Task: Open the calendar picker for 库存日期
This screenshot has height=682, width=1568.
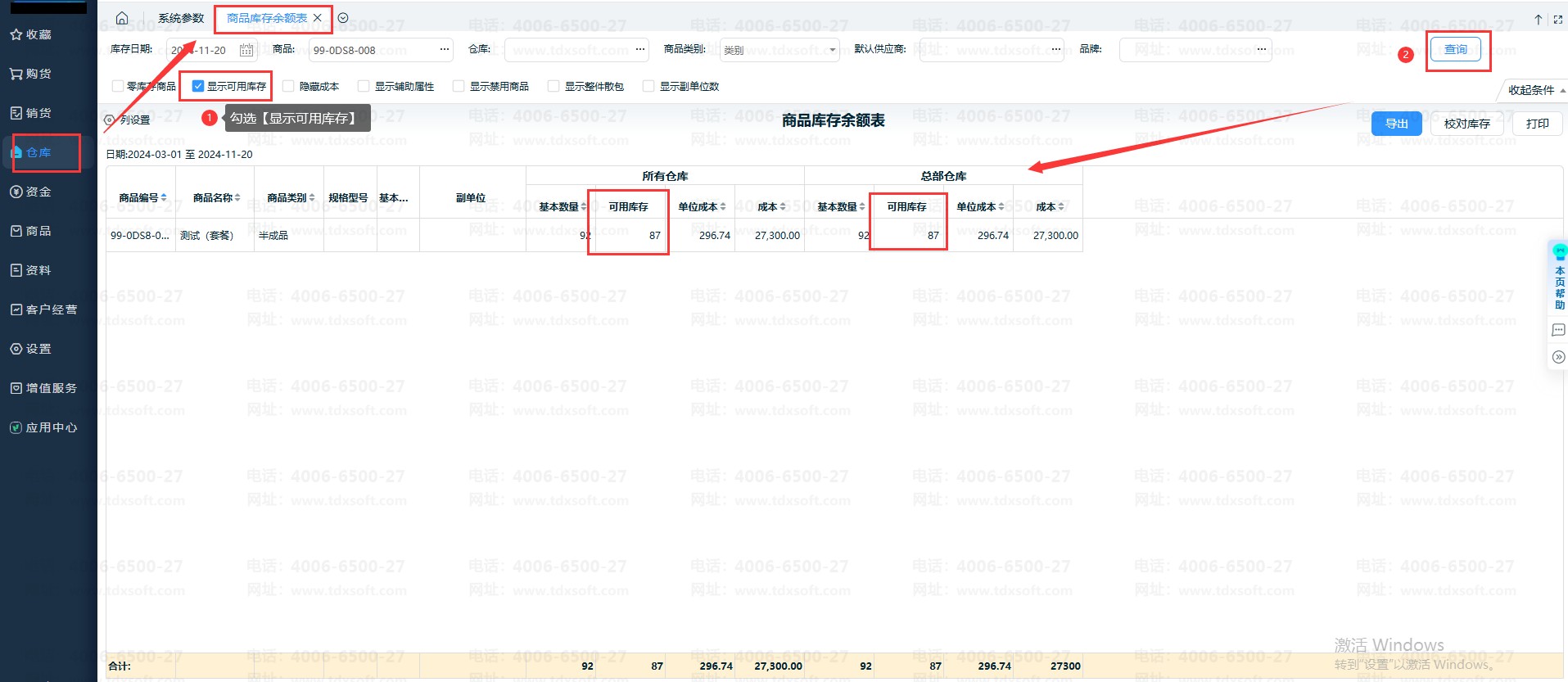Action: [x=246, y=50]
